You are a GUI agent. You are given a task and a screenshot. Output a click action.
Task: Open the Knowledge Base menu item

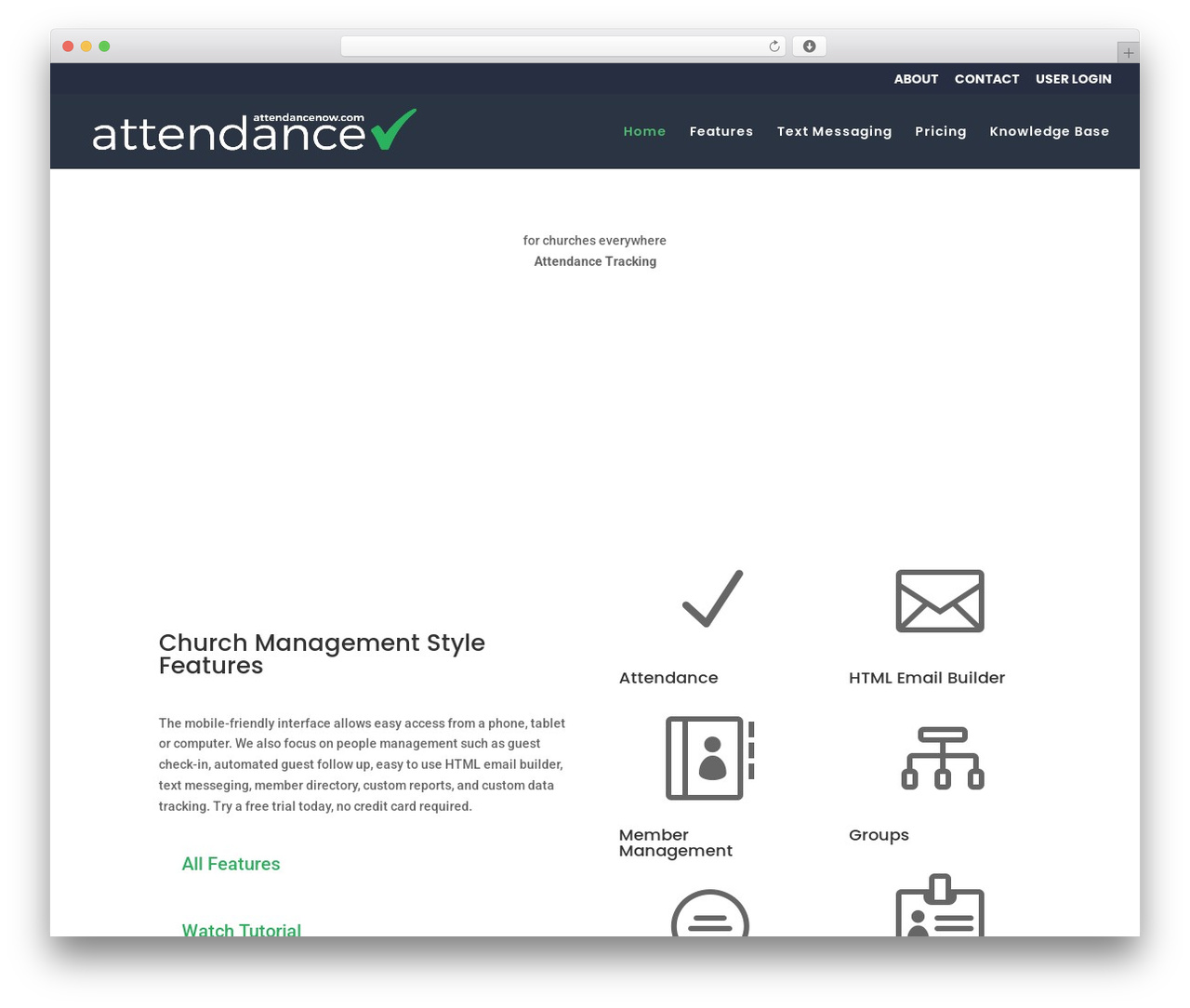[1050, 131]
